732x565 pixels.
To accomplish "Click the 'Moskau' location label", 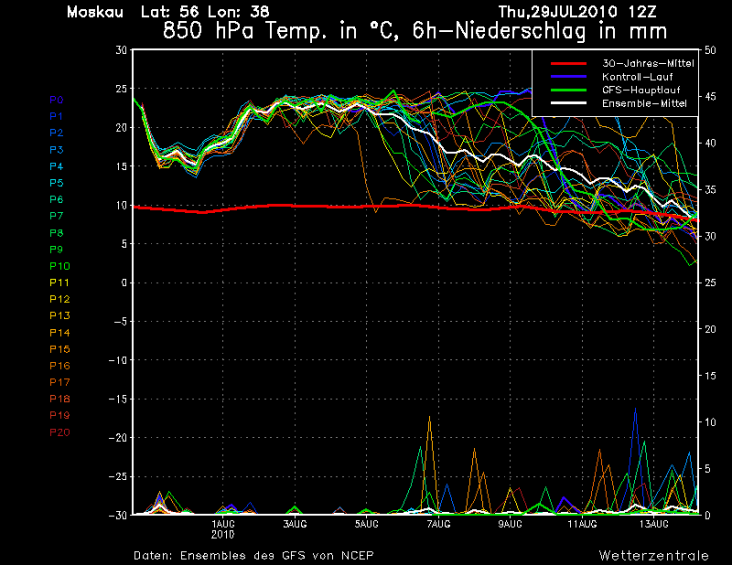I will coord(95,12).
